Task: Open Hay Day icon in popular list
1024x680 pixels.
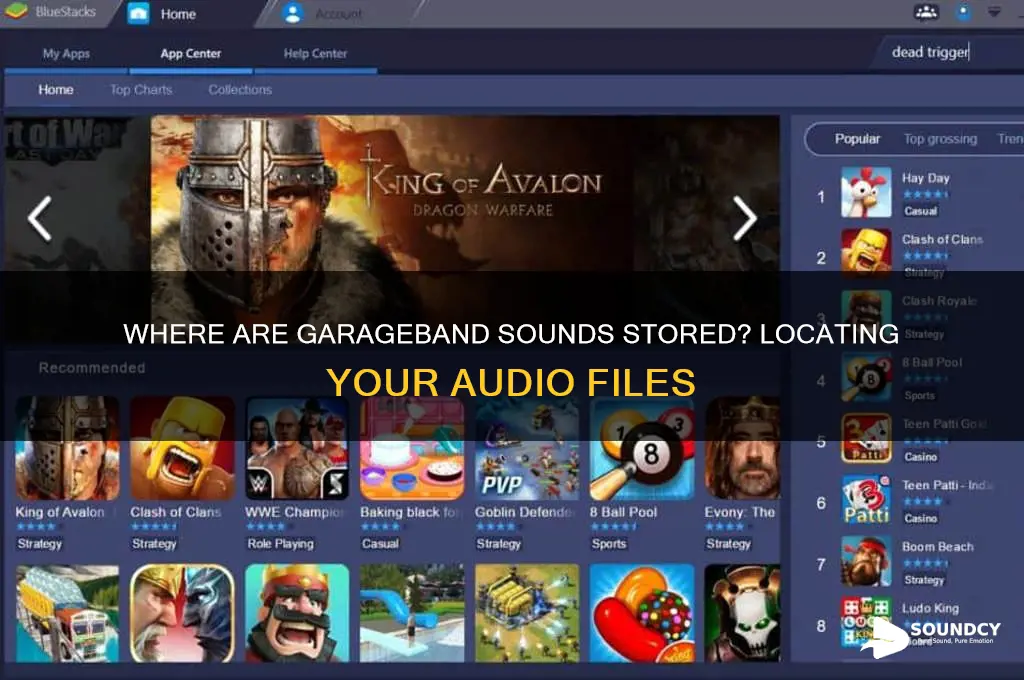Action: [x=866, y=192]
